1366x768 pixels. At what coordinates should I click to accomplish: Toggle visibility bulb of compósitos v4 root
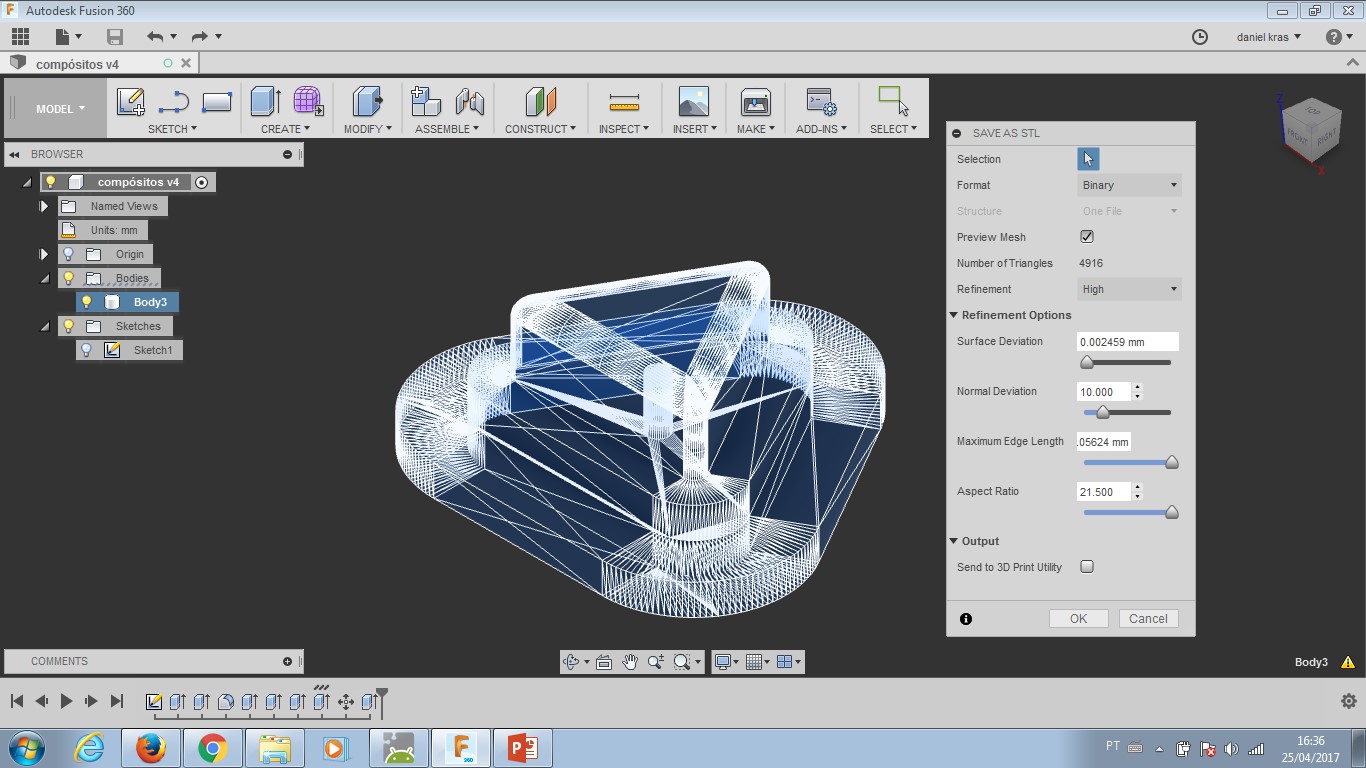pyautogui.click(x=51, y=182)
